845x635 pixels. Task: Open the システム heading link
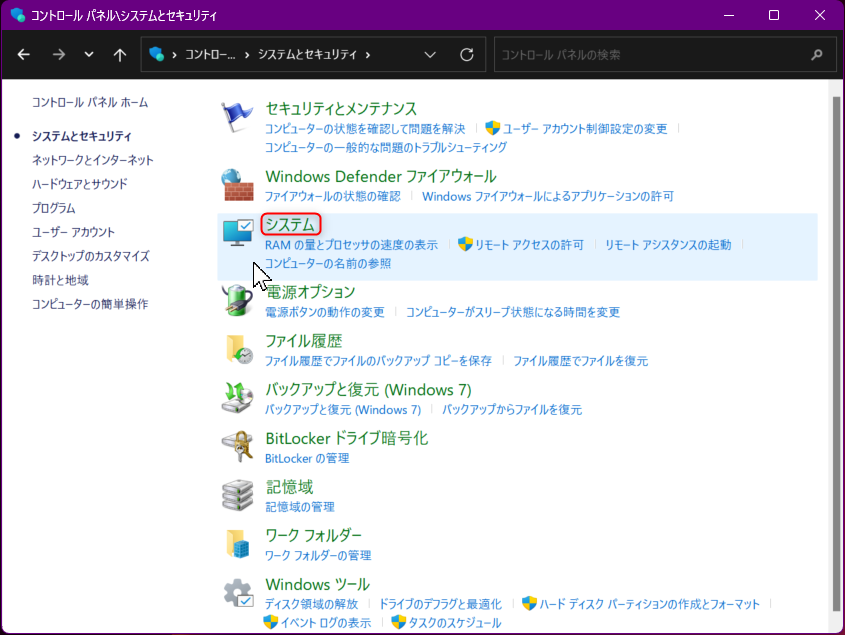(290, 225)
